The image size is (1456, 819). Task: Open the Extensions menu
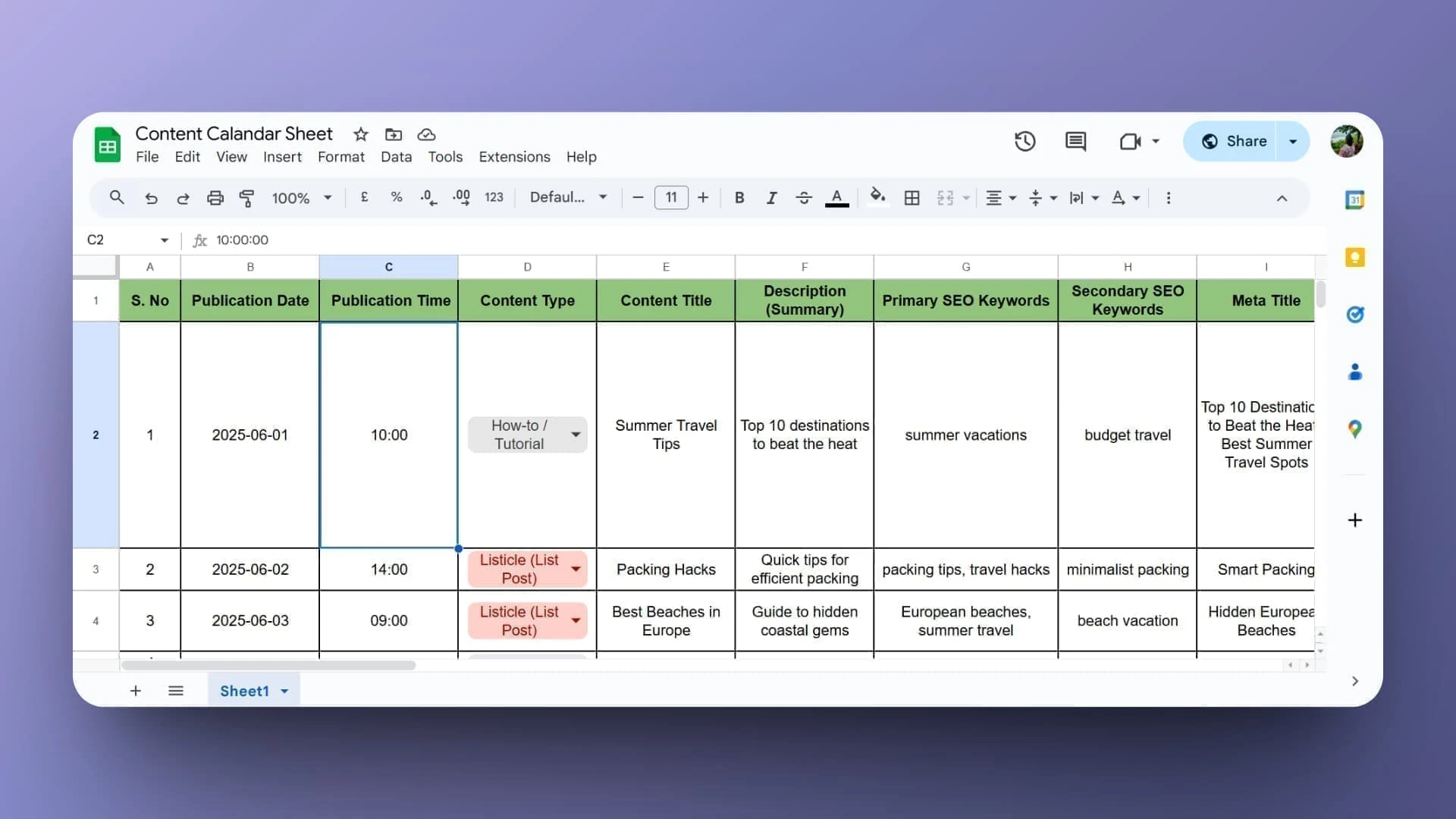[514, 157]
